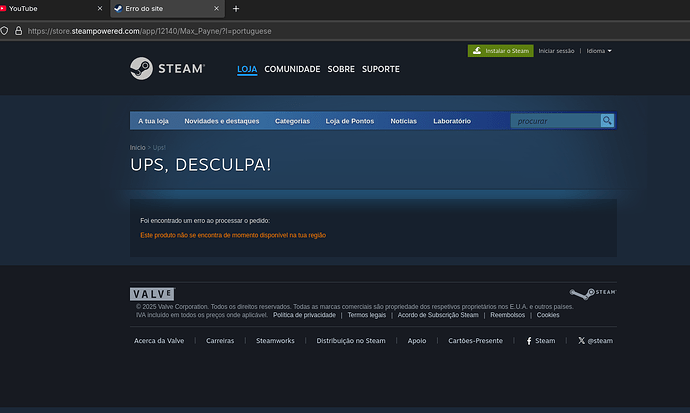Image resolution: width=690 pixels, height=413 pixels.
Task: Click the Instalar o Steam button
Action: click(x=500, y=51)
